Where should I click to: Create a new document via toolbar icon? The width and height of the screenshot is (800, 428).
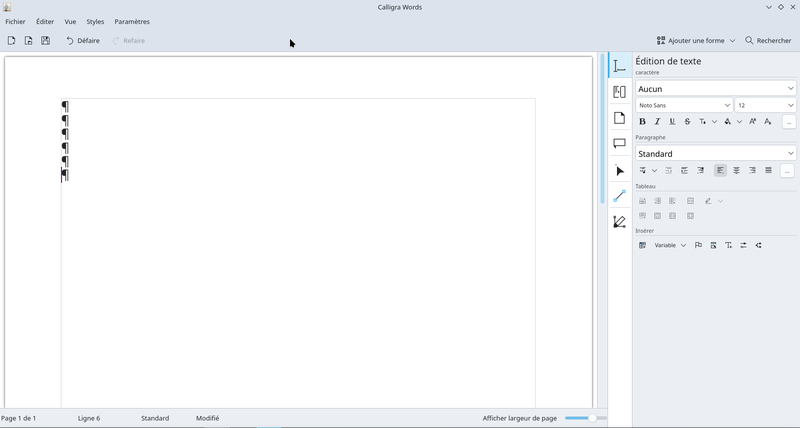tap(11, 40)
